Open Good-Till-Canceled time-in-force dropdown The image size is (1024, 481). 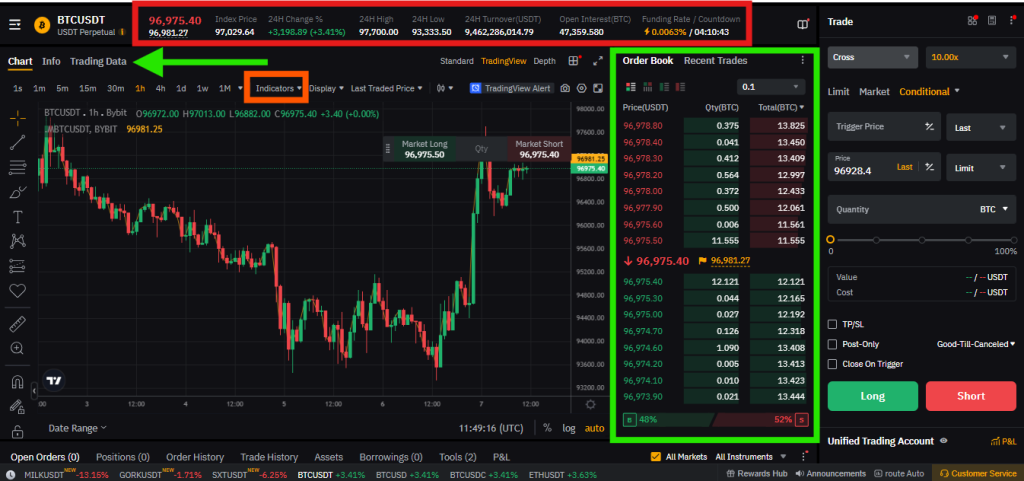(976, 344)
